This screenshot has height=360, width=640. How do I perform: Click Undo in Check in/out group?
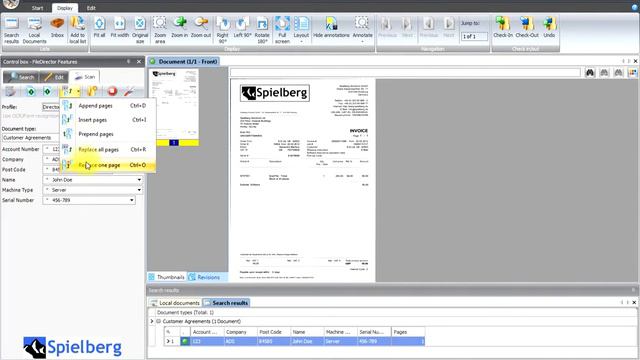pyautogui.click(x=549, y=28)
